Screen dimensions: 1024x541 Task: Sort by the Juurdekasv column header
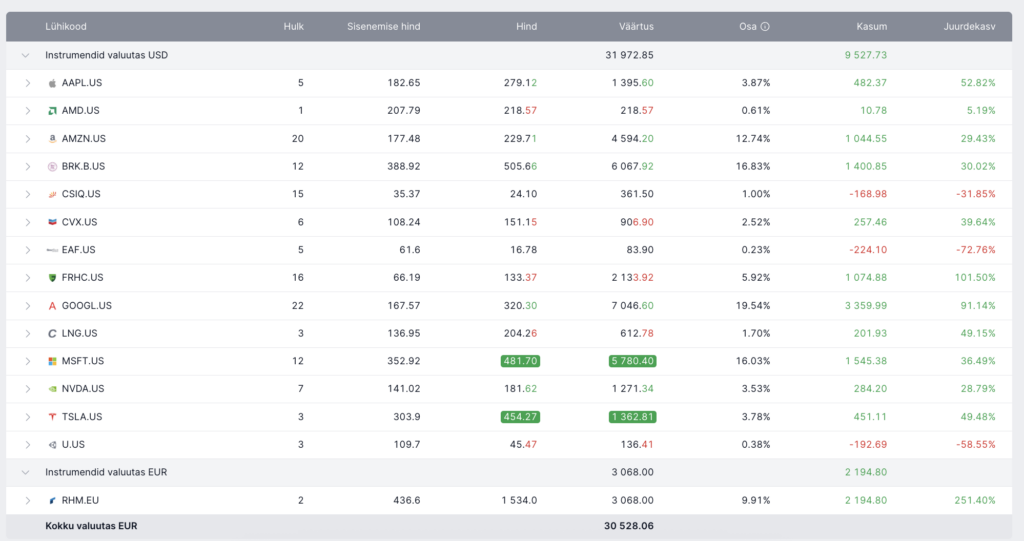969,27
